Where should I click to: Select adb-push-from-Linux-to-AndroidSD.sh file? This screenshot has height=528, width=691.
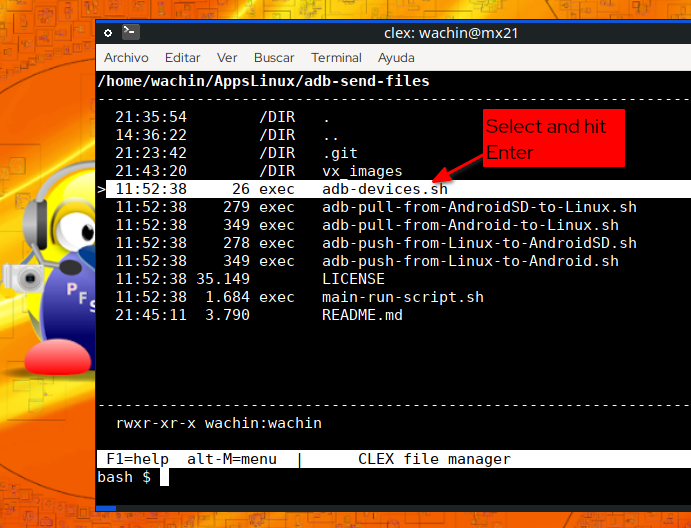[394, 243]
